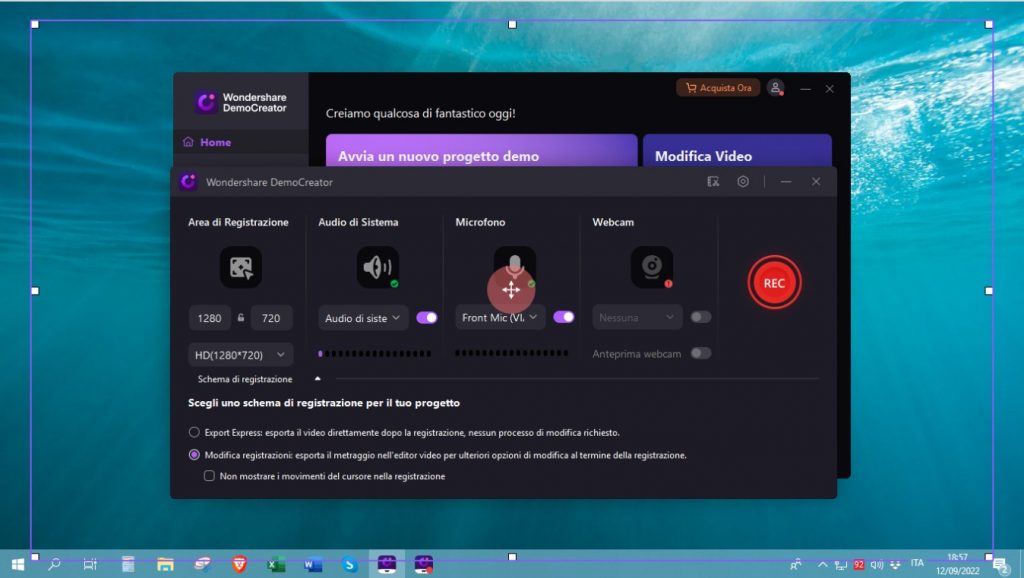Disable the microphone toggle switch
This screenshot has height=578, width=1024.
point(564,317)
